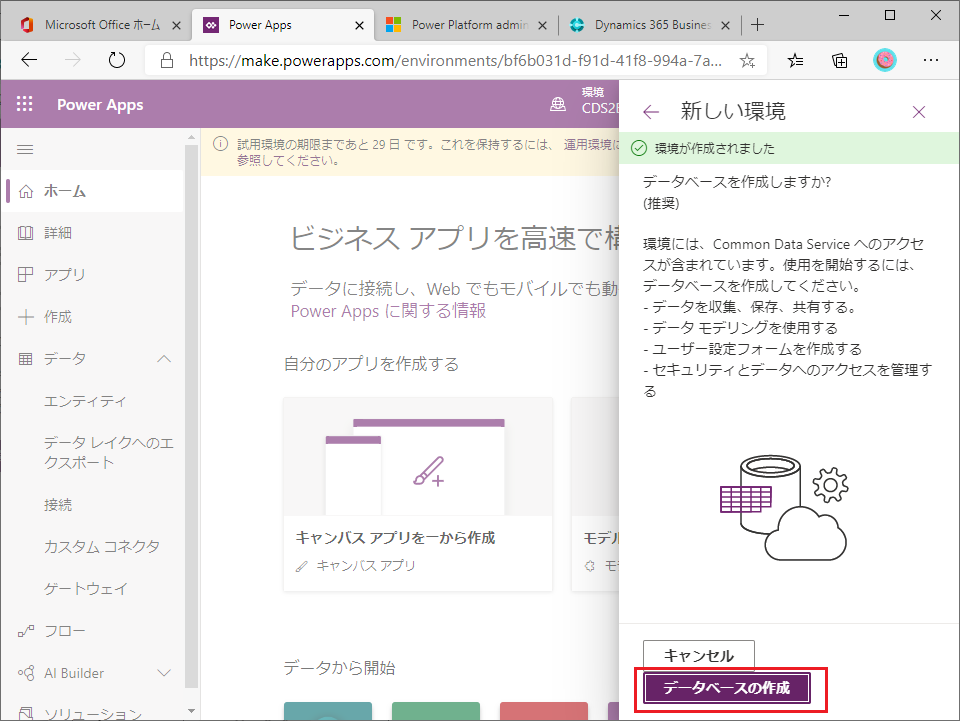Click the plus icon beside 作成
This screenshot has height=721, width=960.
click(x=26, y=317)
